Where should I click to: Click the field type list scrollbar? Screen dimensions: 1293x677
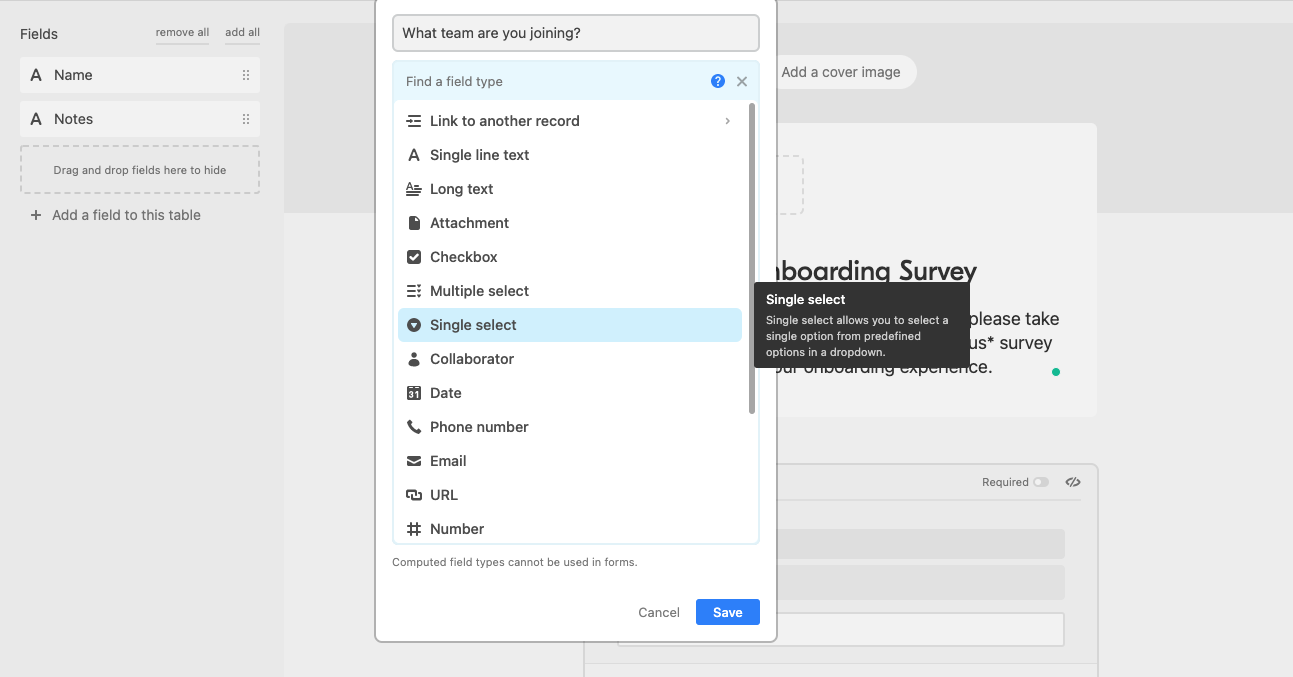tap(752, 258)
